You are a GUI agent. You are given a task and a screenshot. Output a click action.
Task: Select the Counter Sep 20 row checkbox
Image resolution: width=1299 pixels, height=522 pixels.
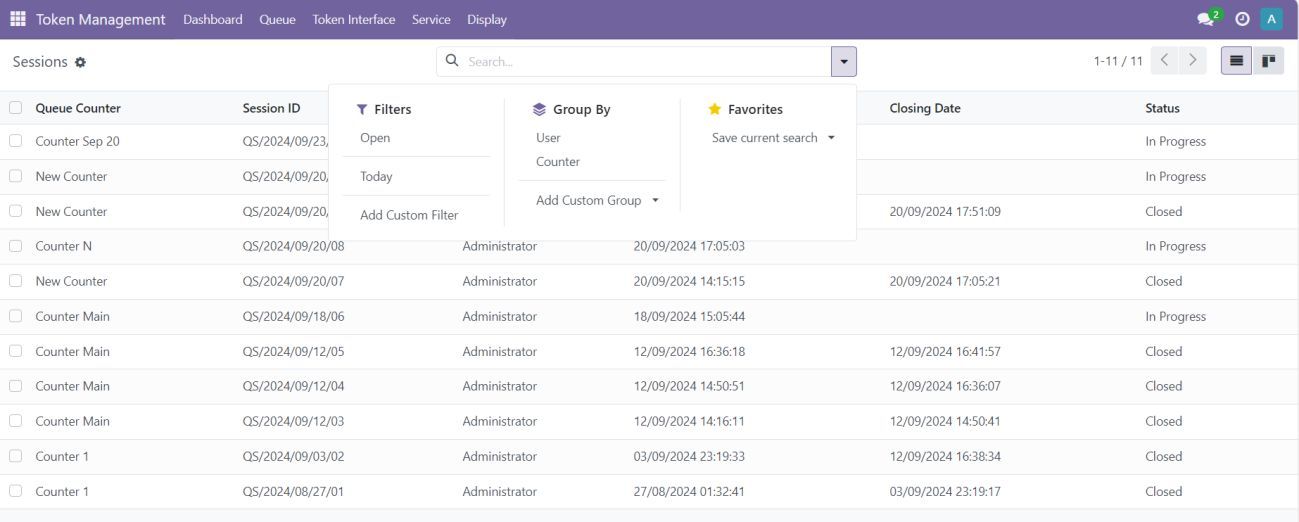[15, 141]
